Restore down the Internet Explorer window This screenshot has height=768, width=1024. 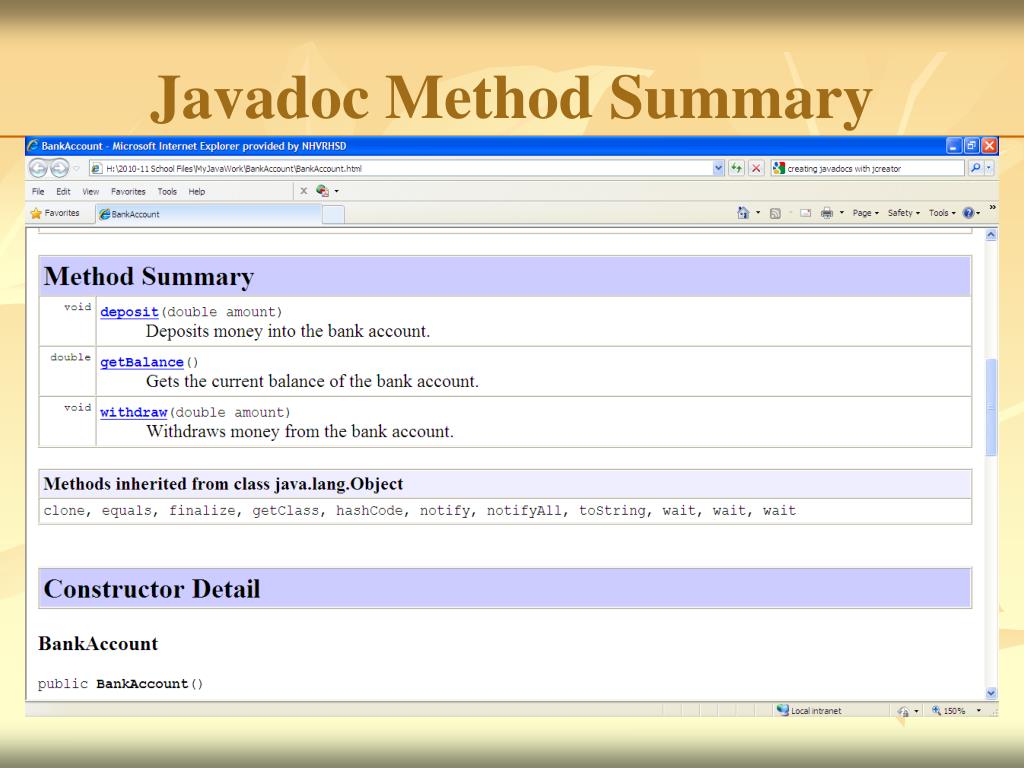click(972, 146)
